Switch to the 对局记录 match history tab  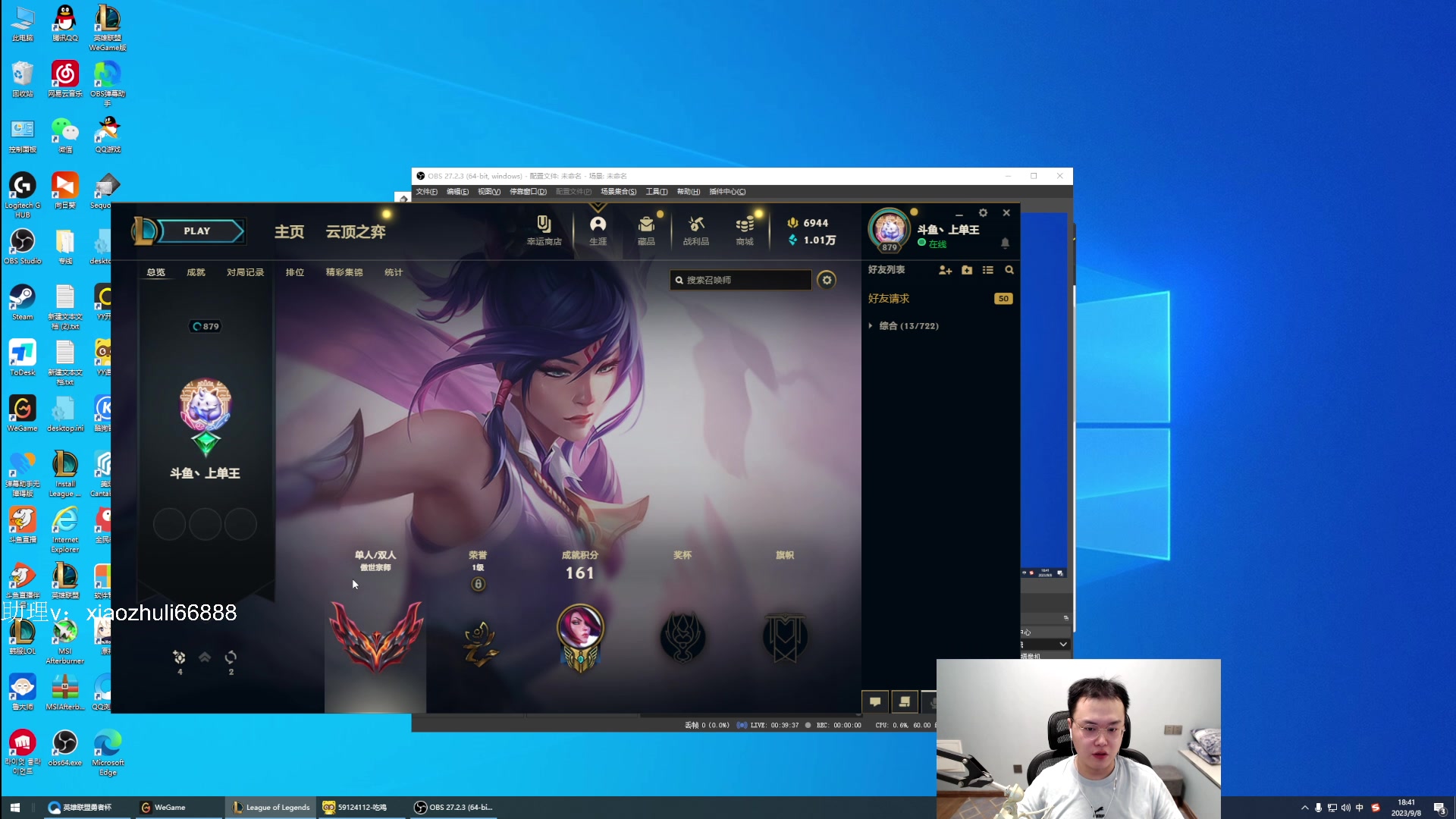coord(245,272)
